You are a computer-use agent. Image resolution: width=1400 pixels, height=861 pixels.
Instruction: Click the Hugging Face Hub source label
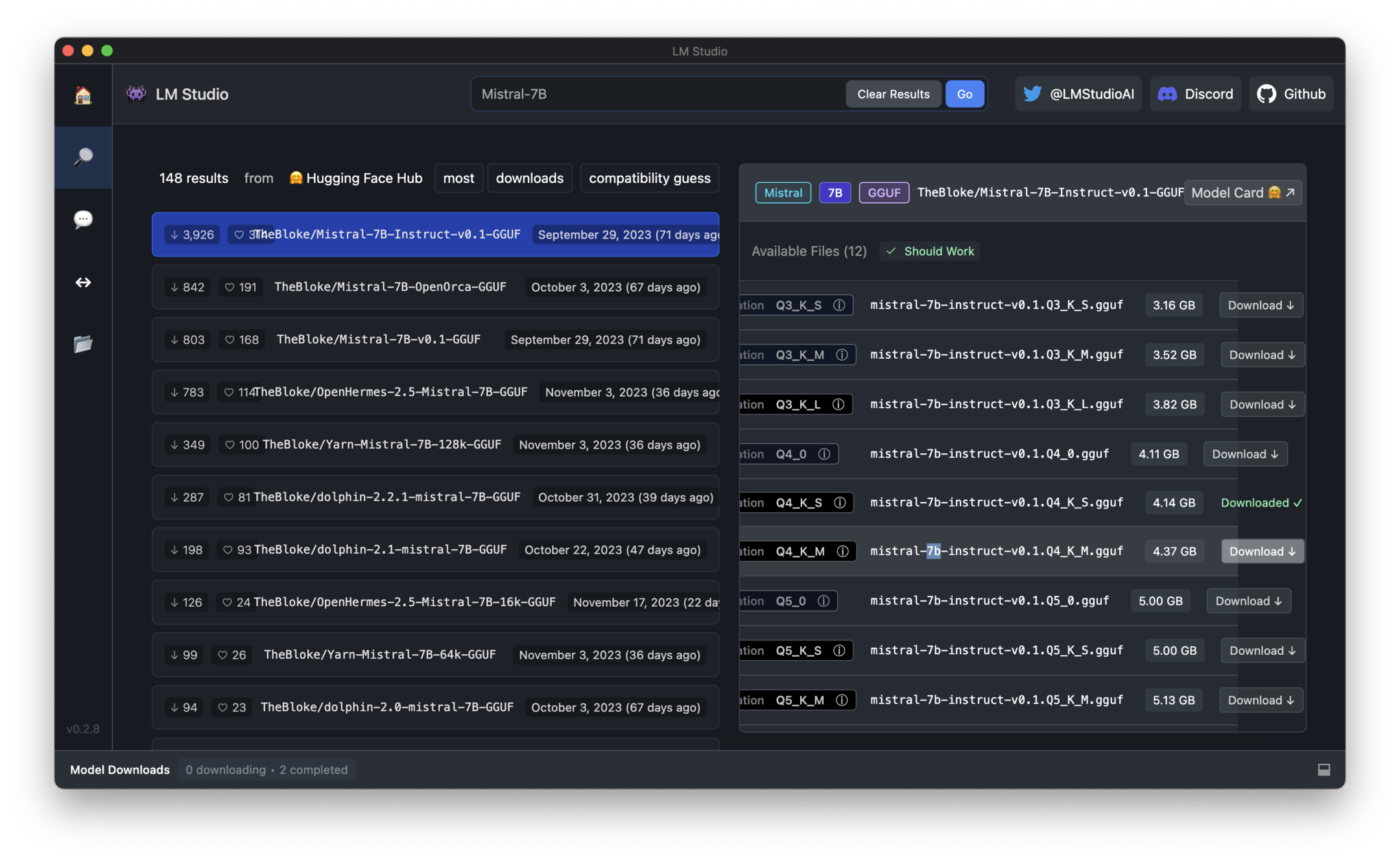[x=356, y=178]
